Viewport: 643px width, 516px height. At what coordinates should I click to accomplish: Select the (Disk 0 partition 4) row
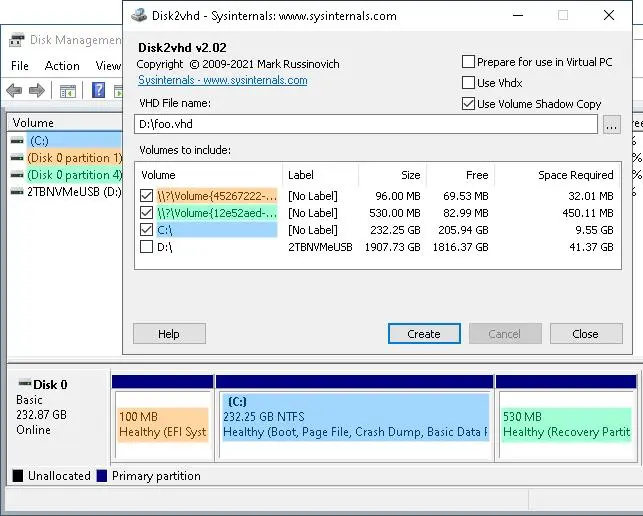(66, 175)
